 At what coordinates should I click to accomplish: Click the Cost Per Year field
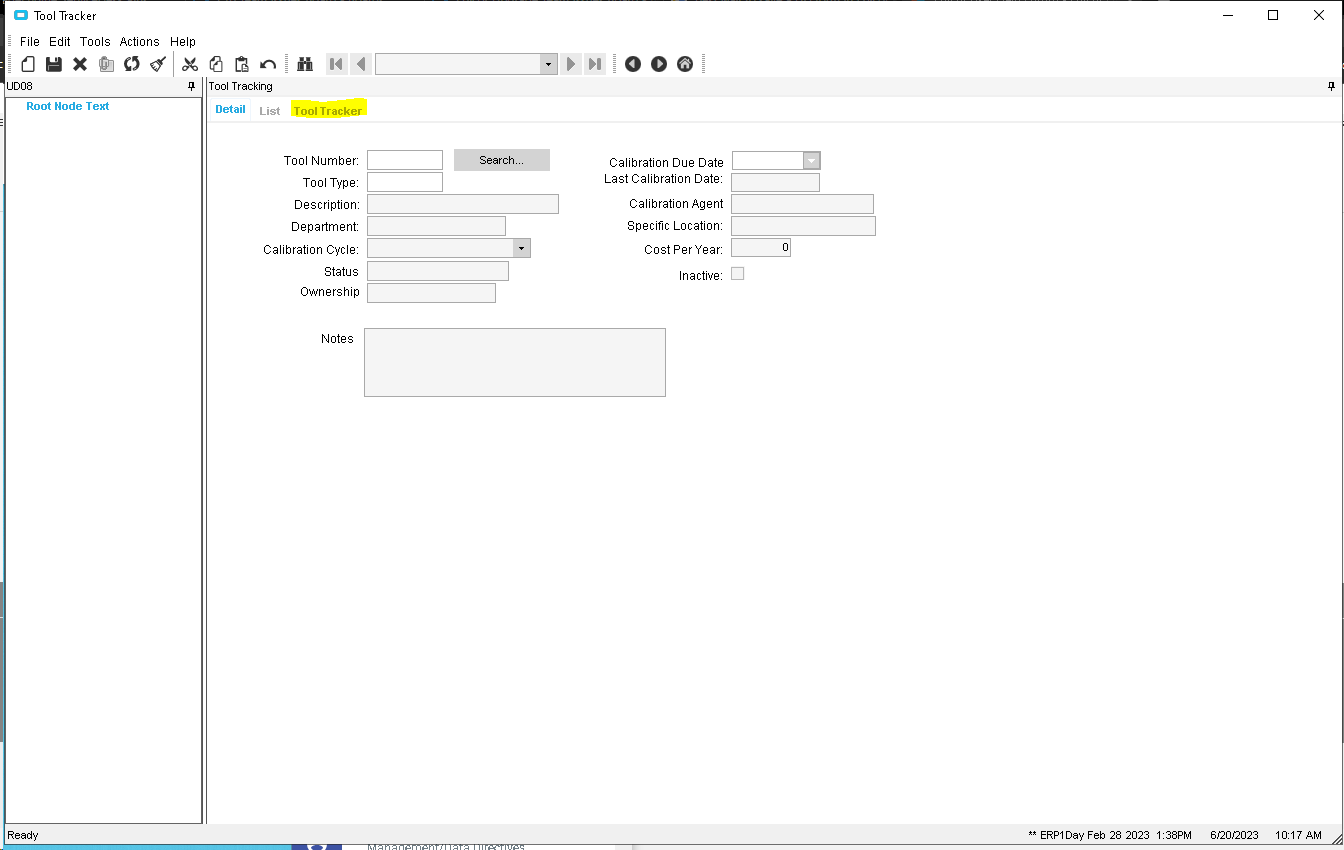tap(761, 247)
